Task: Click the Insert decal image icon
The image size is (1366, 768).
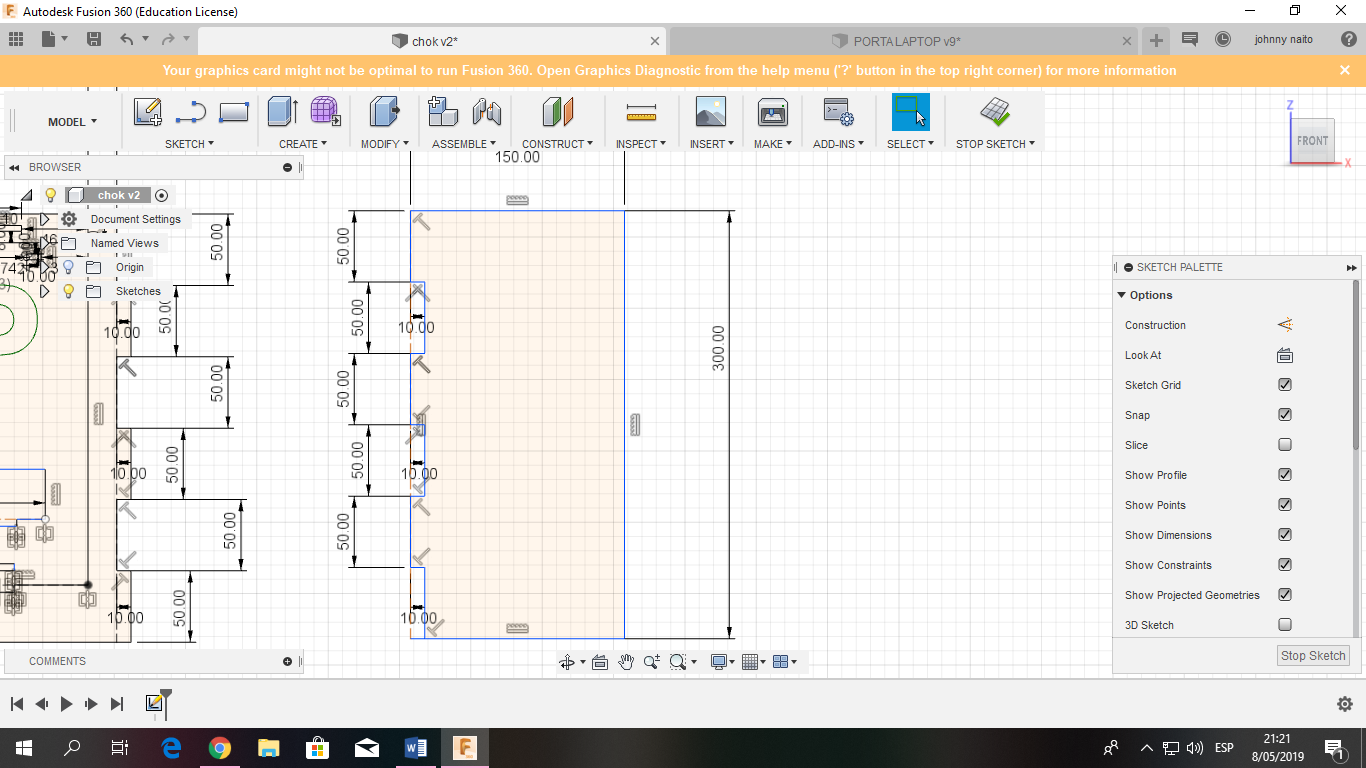Action: coord(711,111)
